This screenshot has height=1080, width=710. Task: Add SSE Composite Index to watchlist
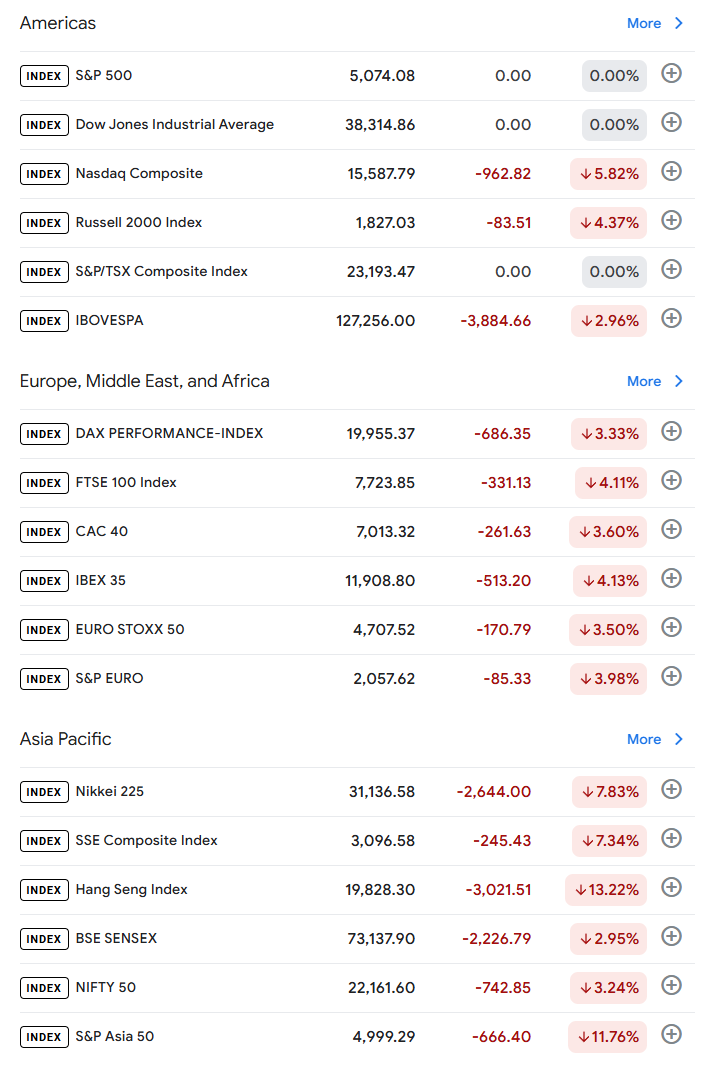(x=671, y=838)
